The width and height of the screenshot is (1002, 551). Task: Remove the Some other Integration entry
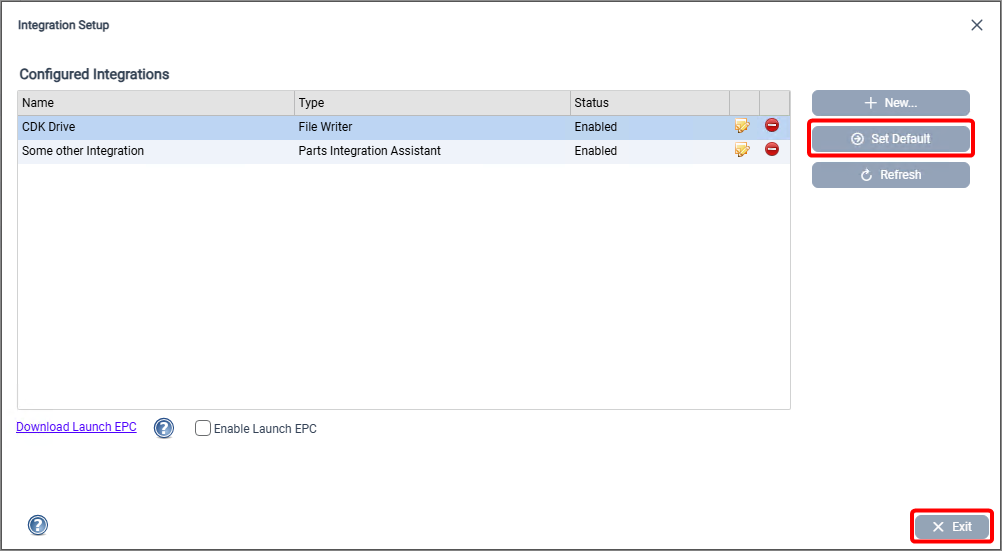coord(772,150)
